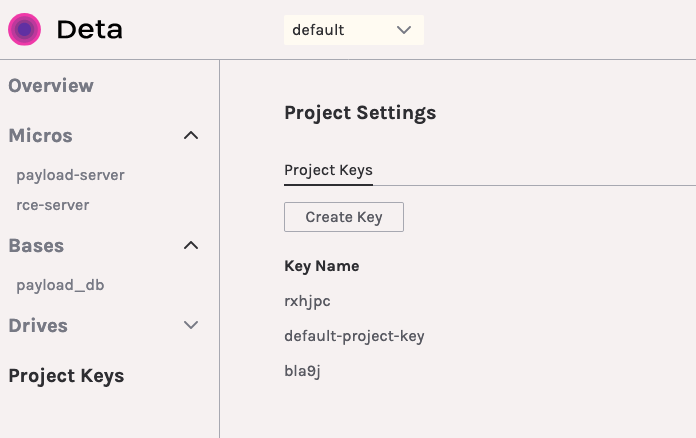Click the Key Name column header

(x=322, y=266)
